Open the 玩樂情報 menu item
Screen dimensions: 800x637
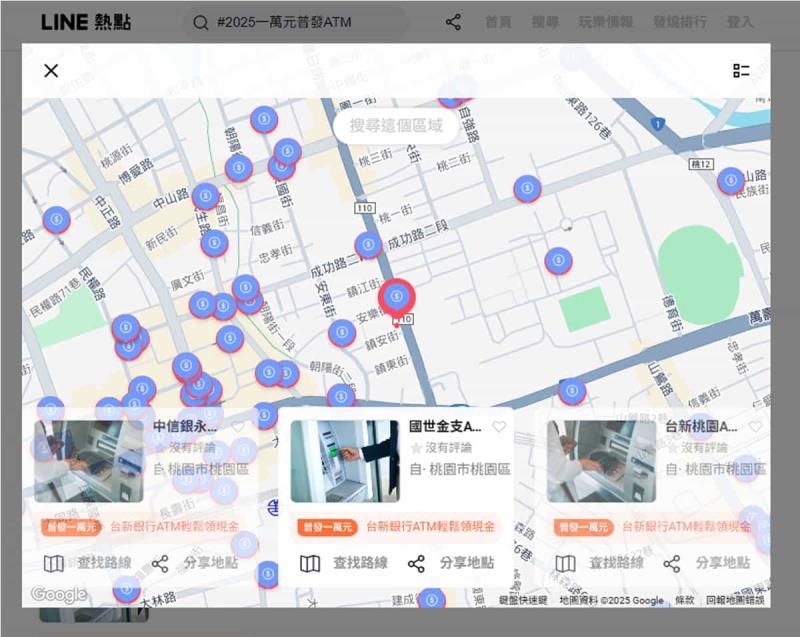click(607, 21)
